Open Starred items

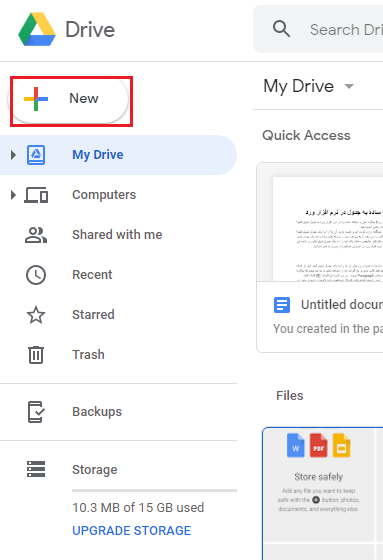click(93, 315)
